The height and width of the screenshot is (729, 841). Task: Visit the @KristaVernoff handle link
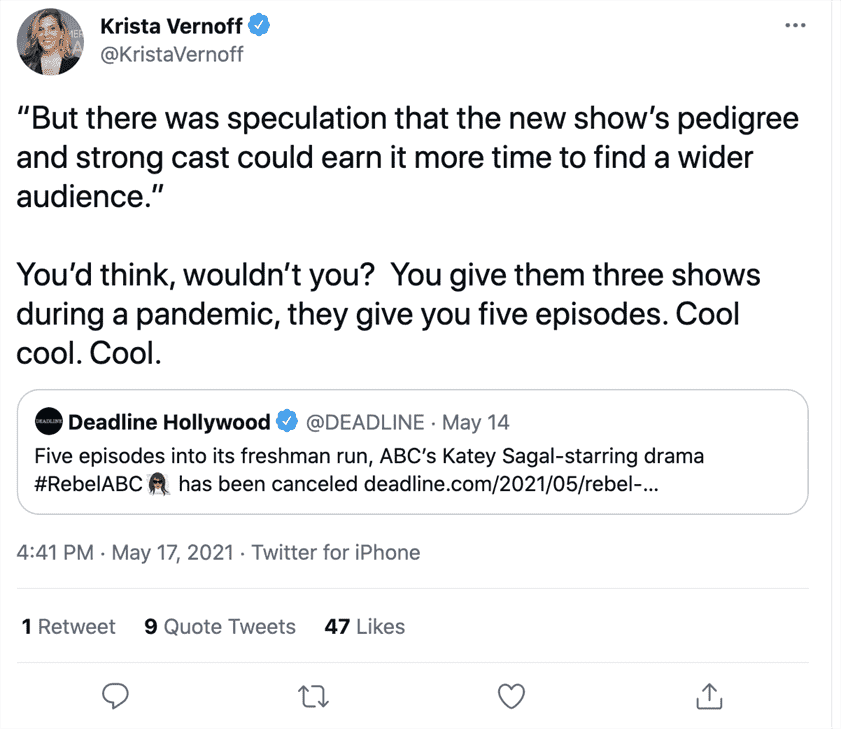click(x=172, y=53)
